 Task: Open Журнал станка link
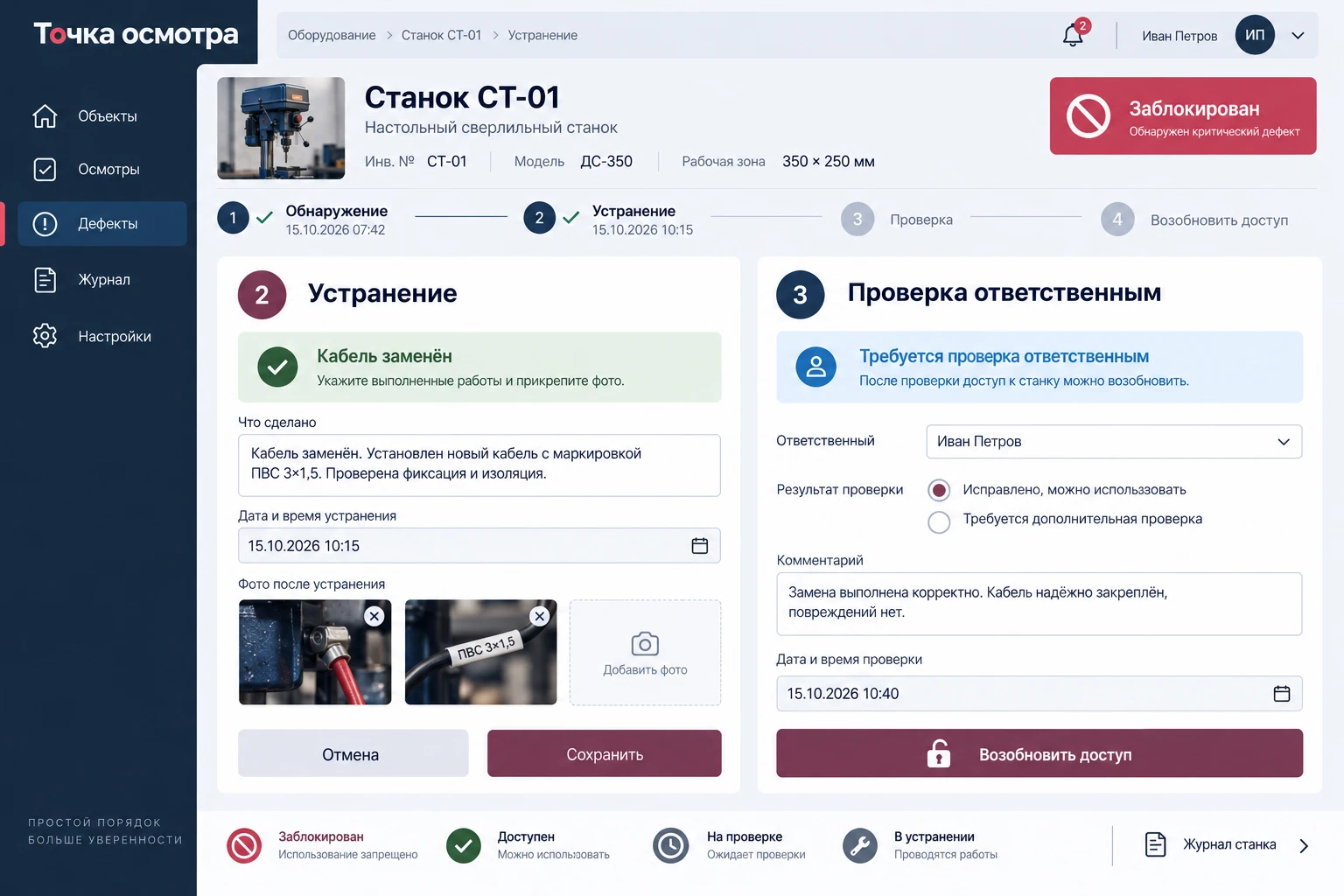pos(1228,845)
